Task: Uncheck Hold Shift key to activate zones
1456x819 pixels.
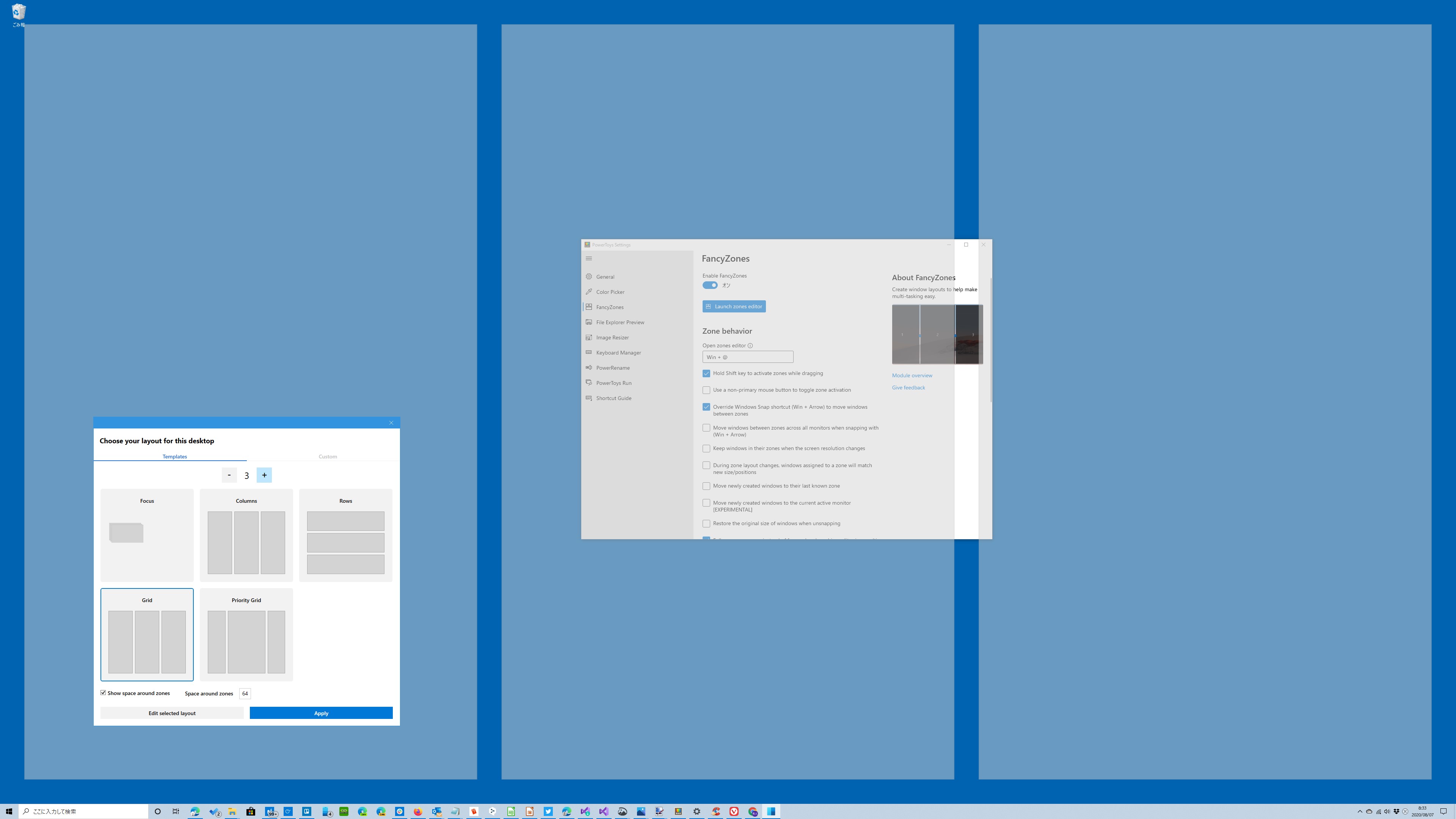Action: point(706,373)
